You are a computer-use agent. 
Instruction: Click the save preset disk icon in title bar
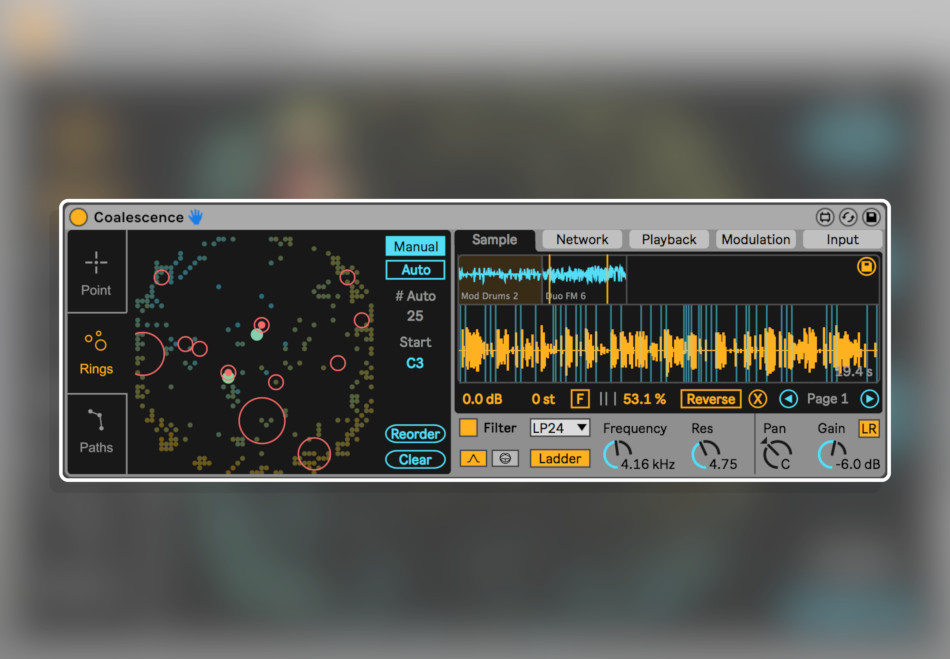point(871,217)
